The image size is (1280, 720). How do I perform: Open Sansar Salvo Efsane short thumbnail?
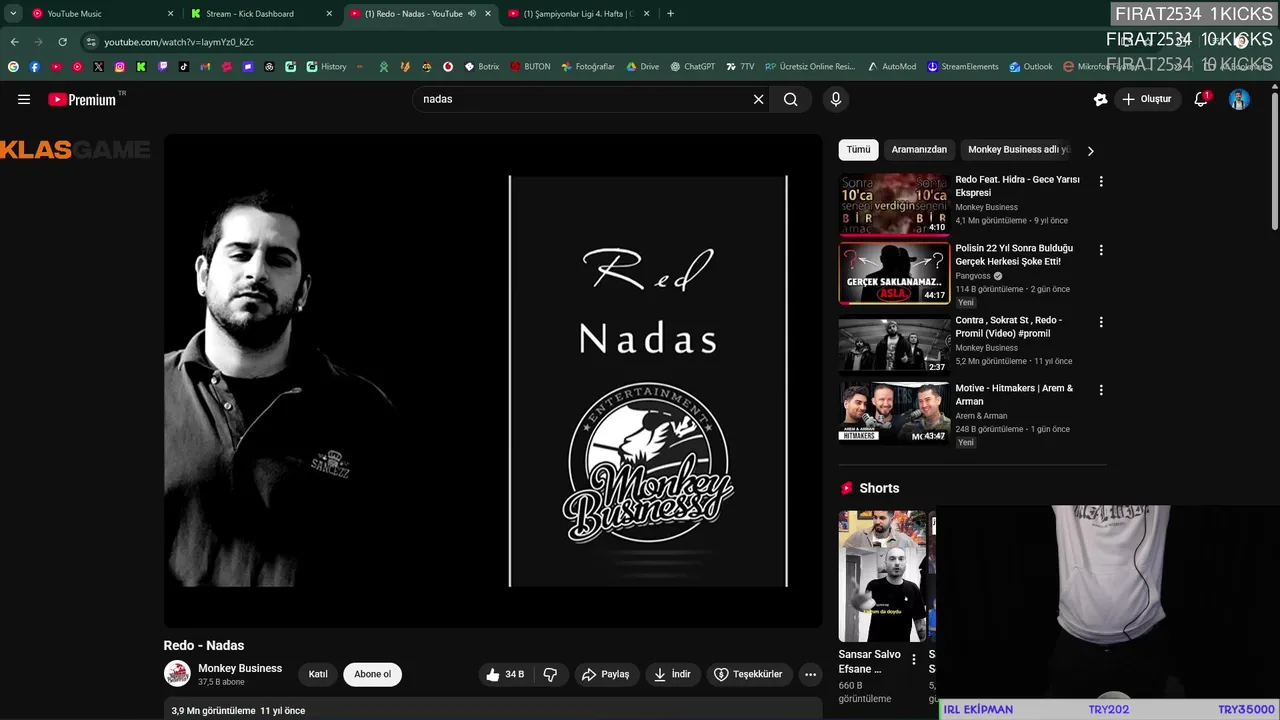coord(882,576)
